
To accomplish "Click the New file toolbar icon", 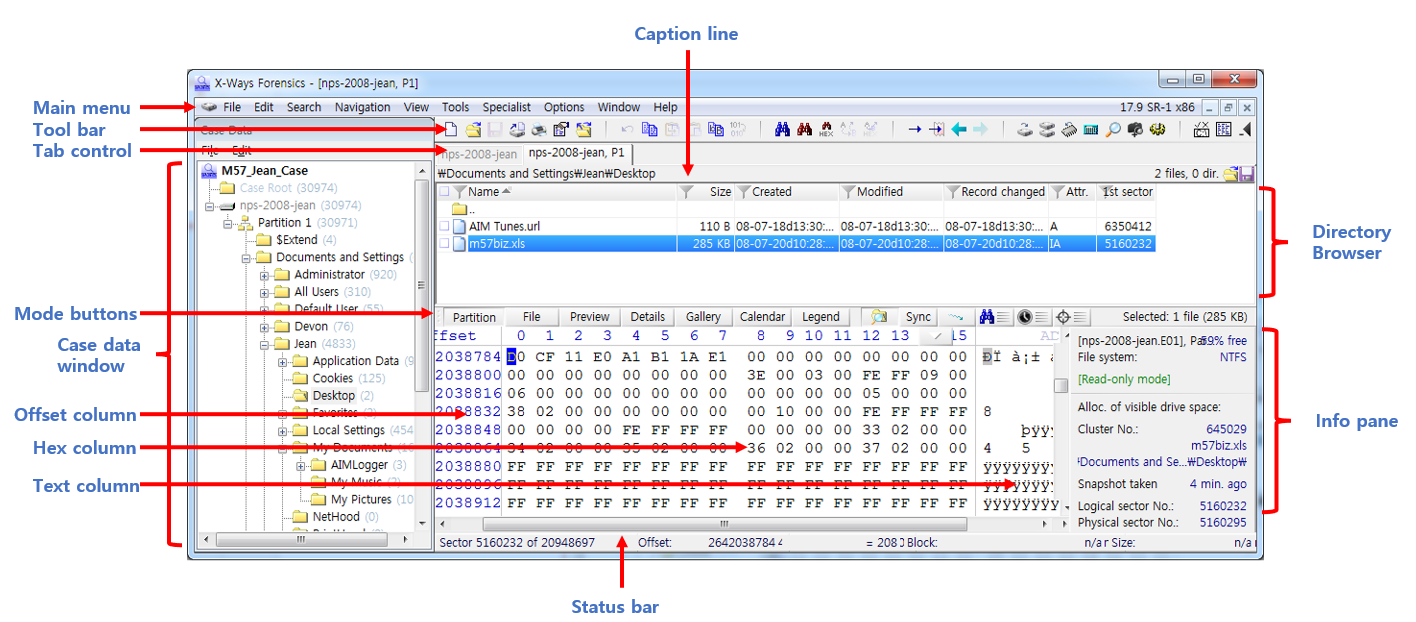I will (451, 129).
